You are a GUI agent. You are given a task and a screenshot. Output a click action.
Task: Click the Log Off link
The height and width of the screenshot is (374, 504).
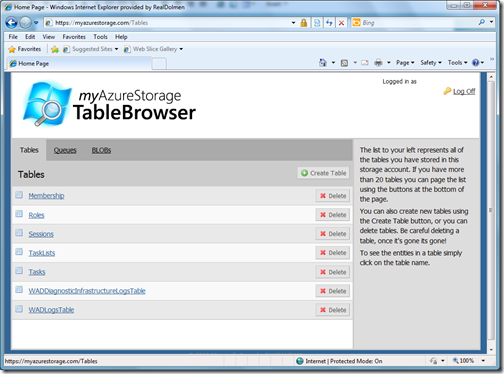(x=464, y=91)
